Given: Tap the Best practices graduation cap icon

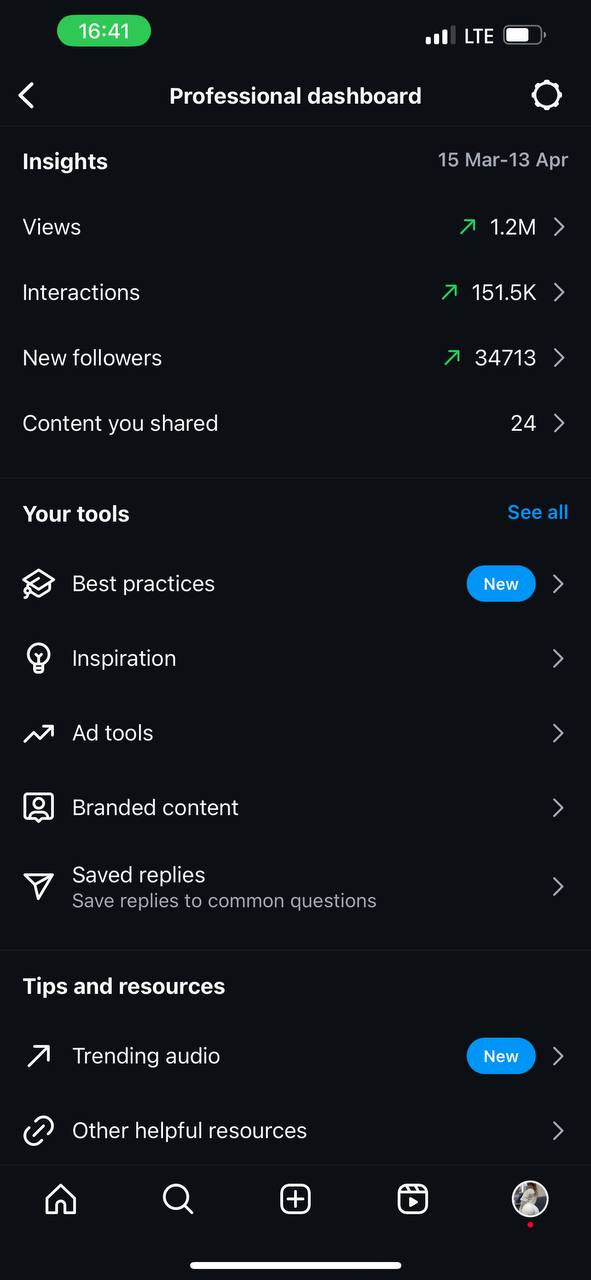Looking at the screenshot, I should [38, 584].
